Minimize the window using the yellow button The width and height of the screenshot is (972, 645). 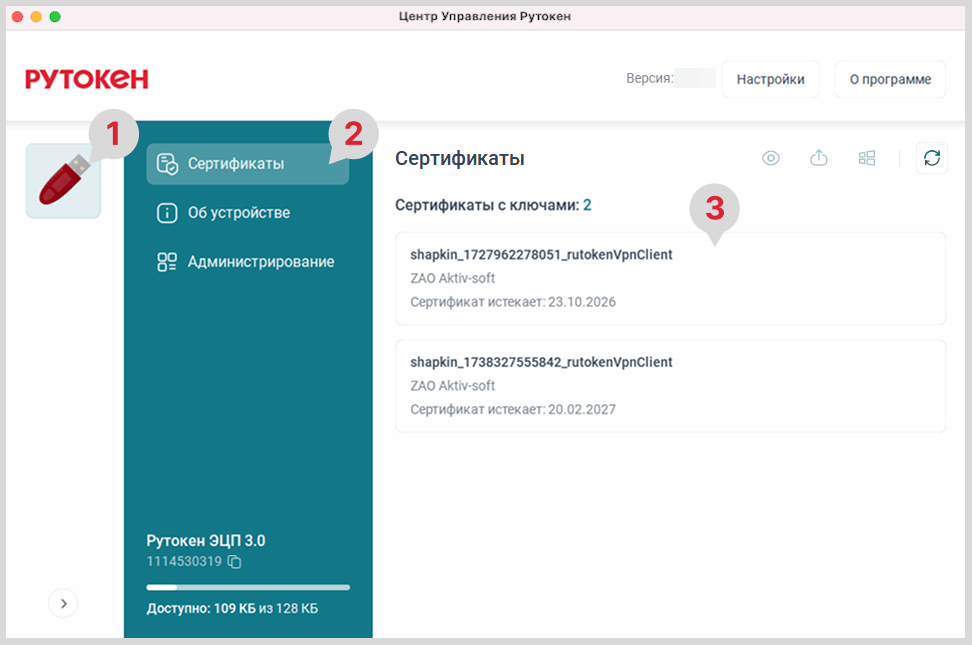[x=36, y=17]
